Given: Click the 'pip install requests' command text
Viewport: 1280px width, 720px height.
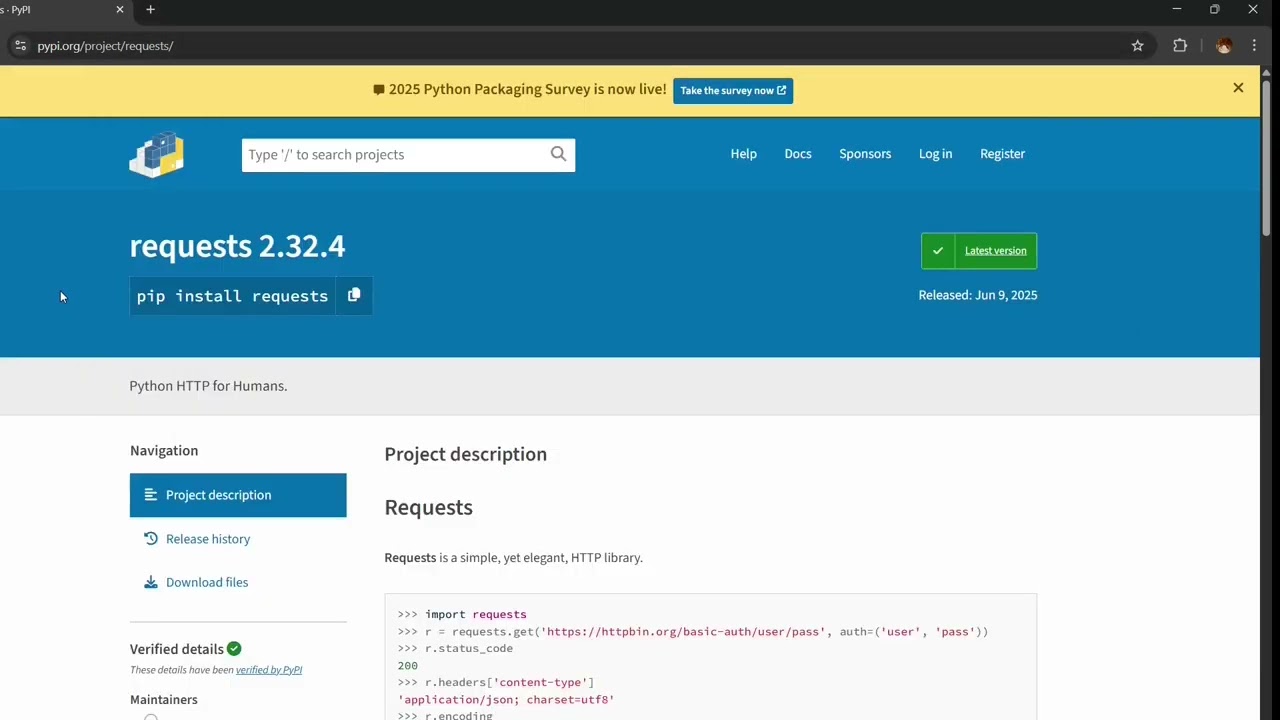Looking at the screenshot, I should (x=232, y=296).
